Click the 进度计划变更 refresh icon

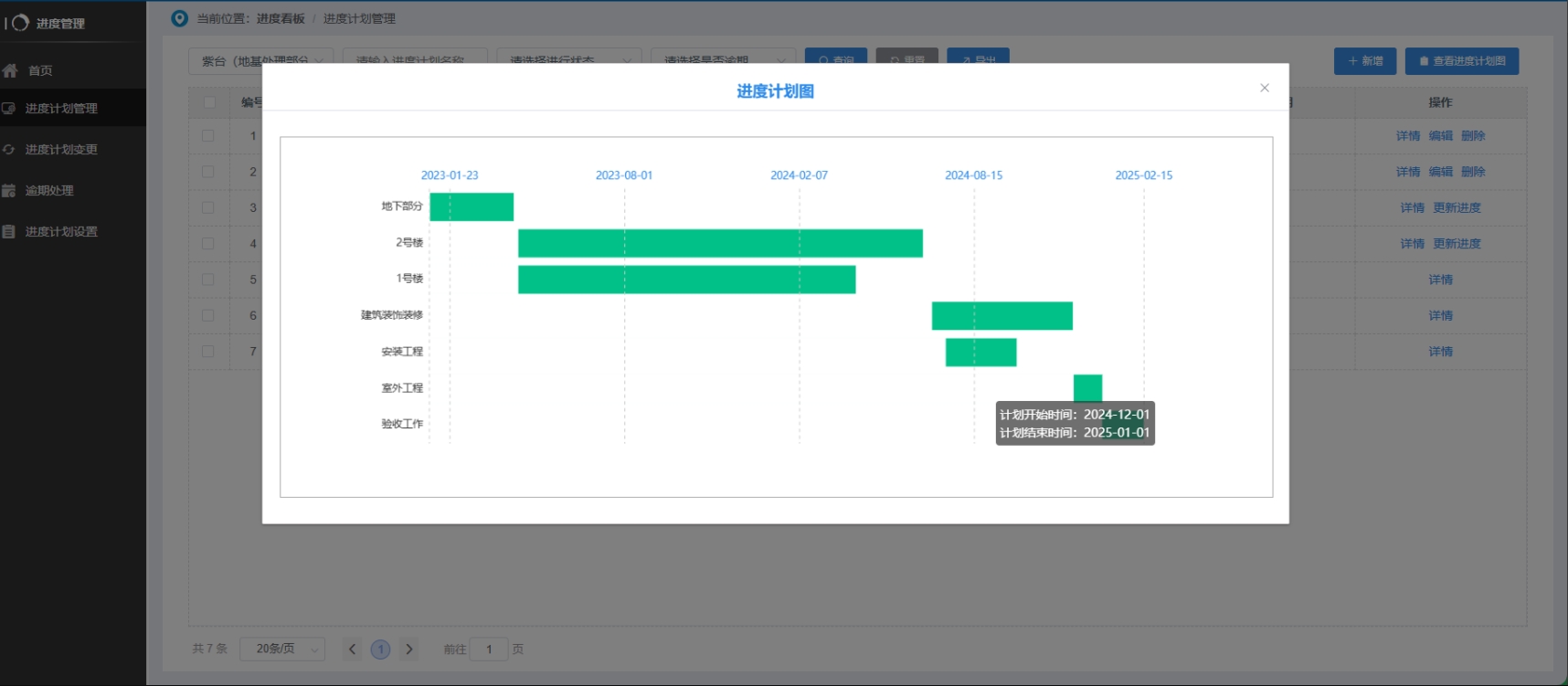coord(9,149)
